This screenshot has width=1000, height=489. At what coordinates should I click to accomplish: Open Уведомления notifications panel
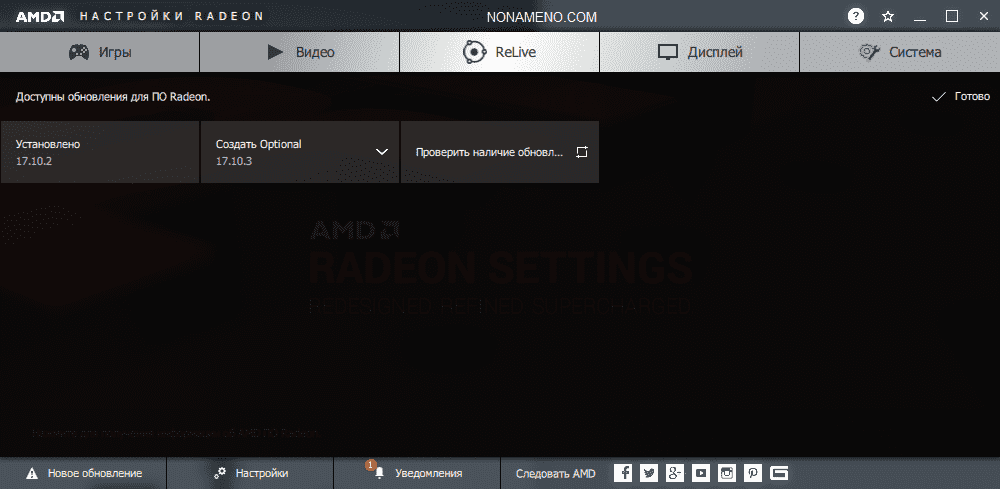click(x=418, y=473)
